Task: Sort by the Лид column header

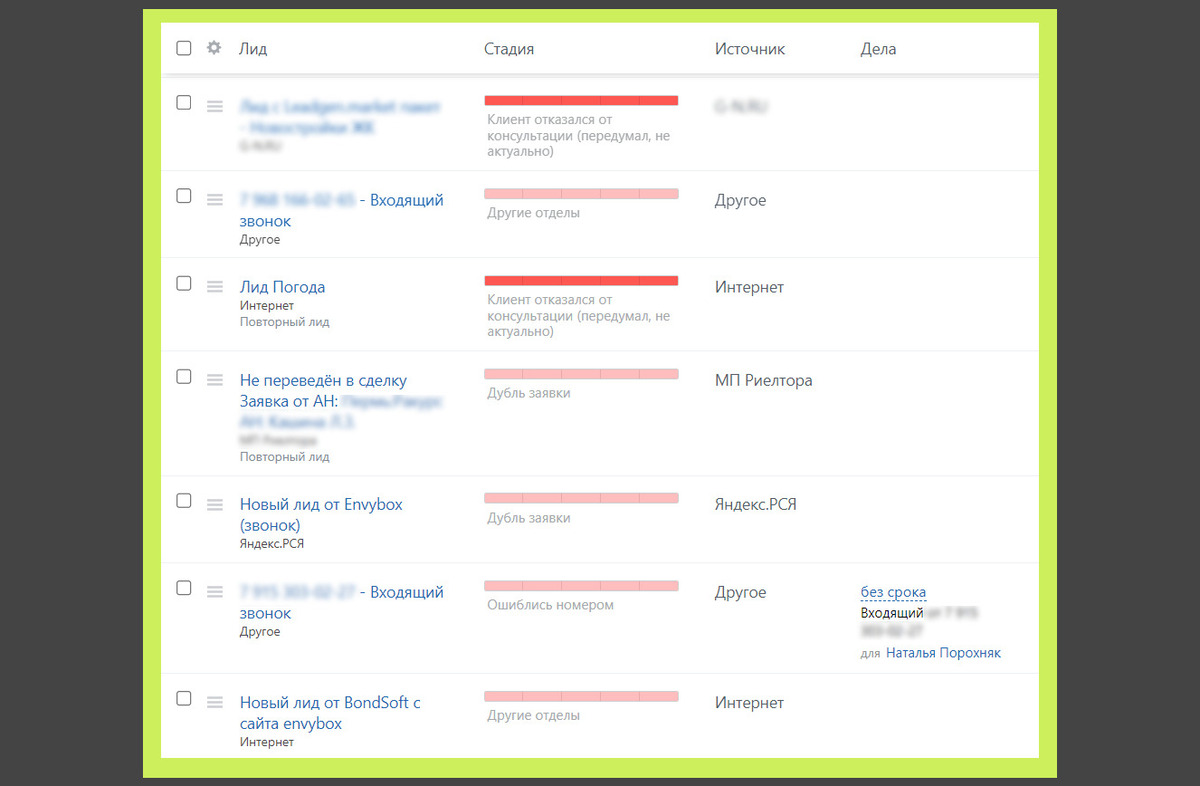Action: (253, 49)
